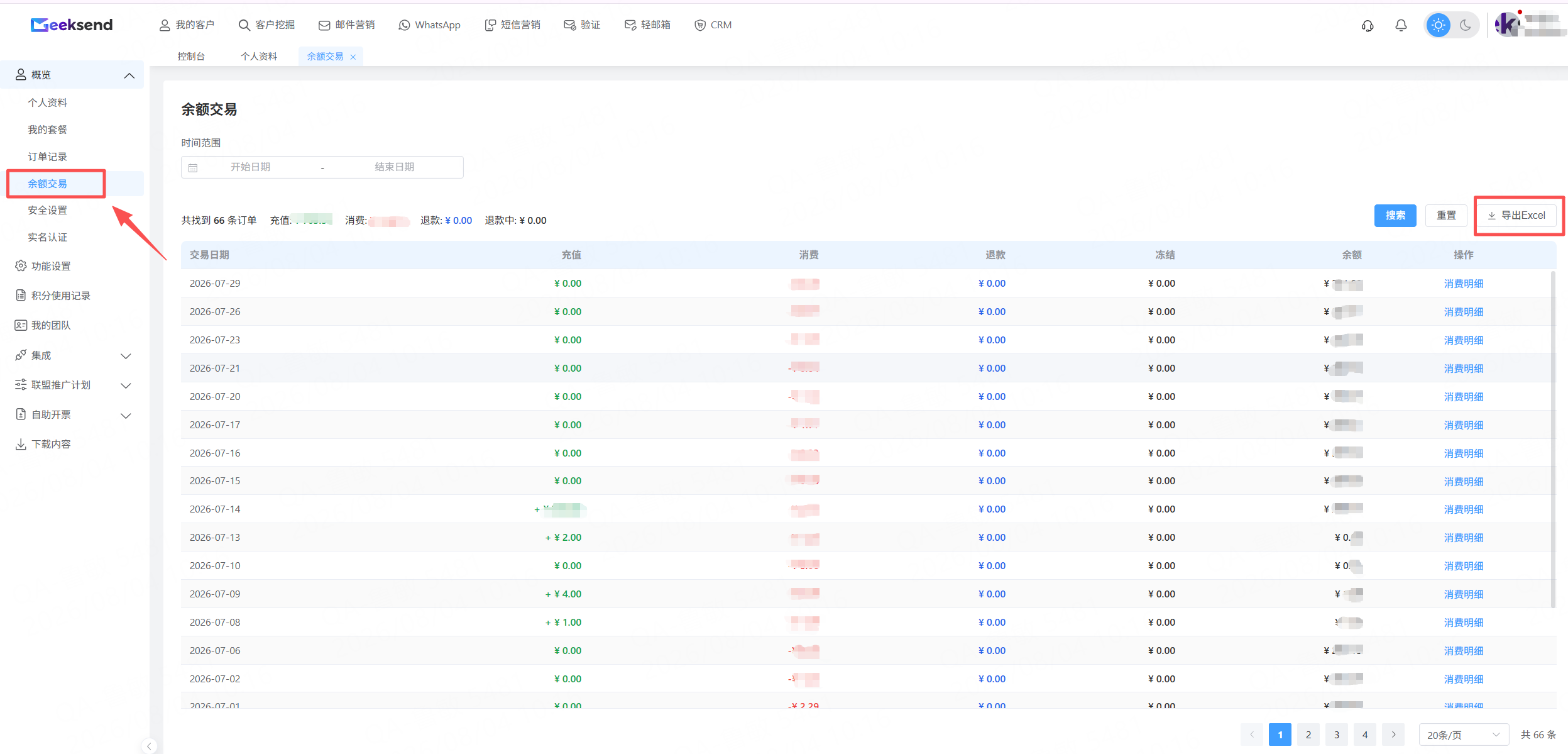Open 消费明细 for 2026-07-02

coord(1463,679)
